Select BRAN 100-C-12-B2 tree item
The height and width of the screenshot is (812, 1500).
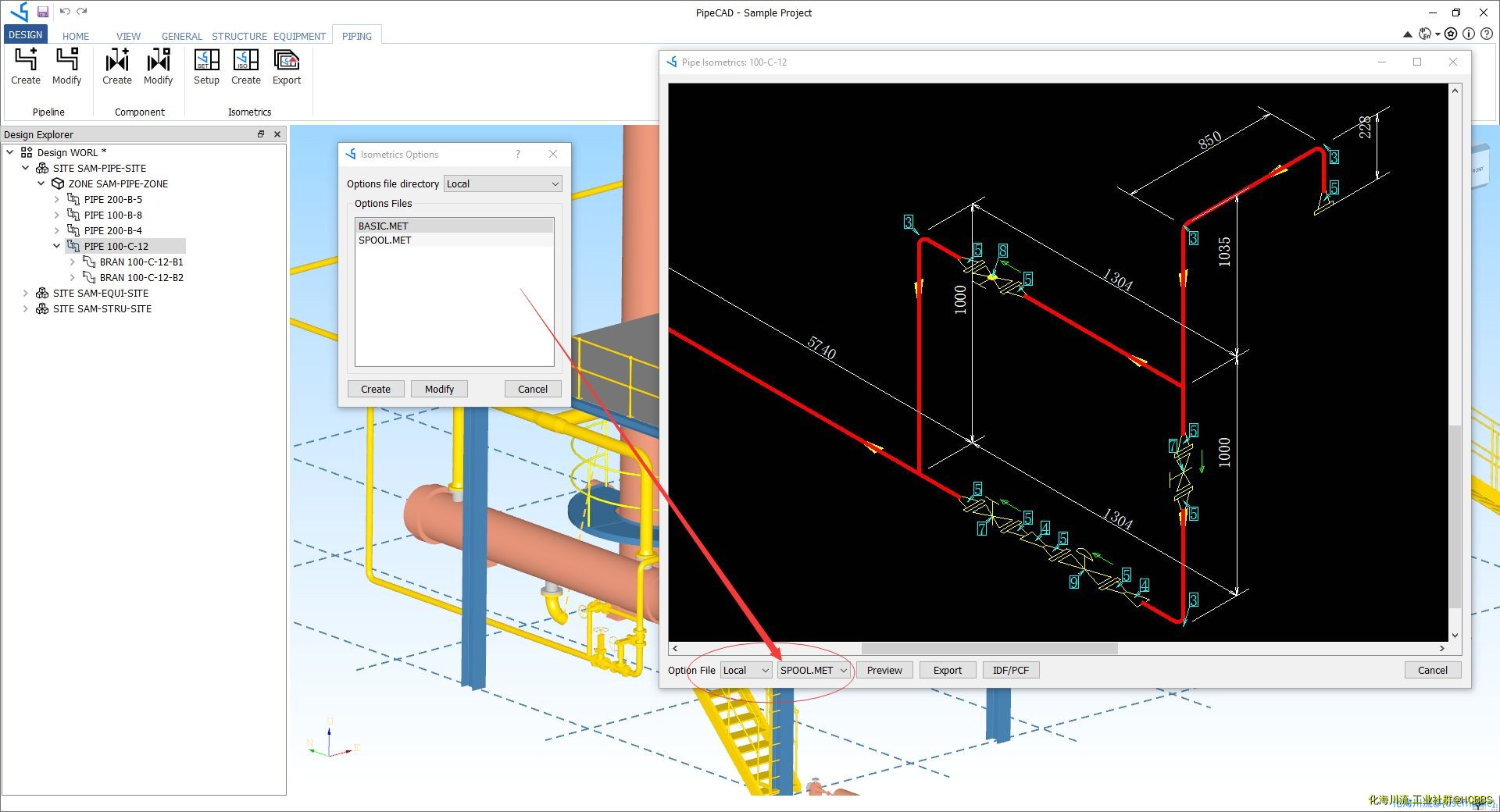click(x=141, y=277)
